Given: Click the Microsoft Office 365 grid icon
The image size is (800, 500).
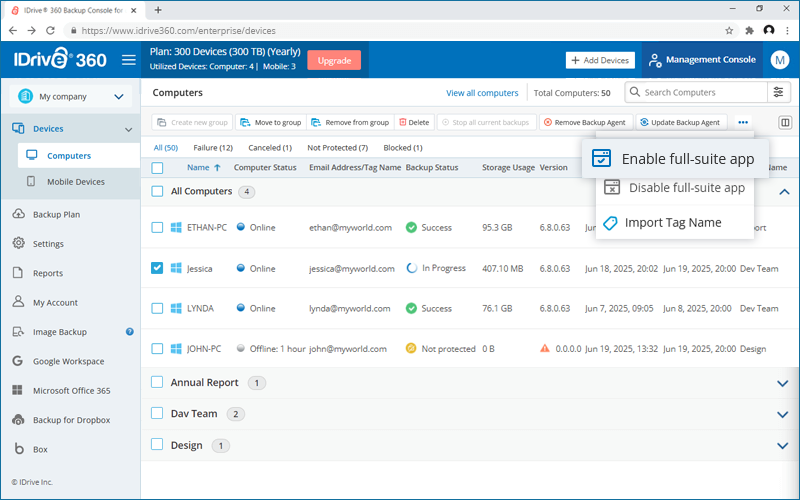Looking at the screenshot, I should (x=17, y=390).
